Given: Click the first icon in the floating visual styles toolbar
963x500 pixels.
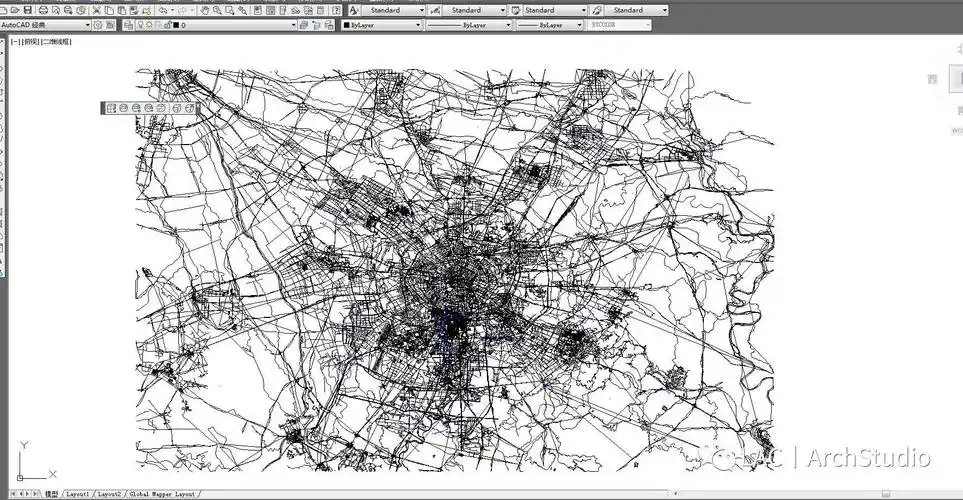Looking at the screenshot, I should 110,108.
